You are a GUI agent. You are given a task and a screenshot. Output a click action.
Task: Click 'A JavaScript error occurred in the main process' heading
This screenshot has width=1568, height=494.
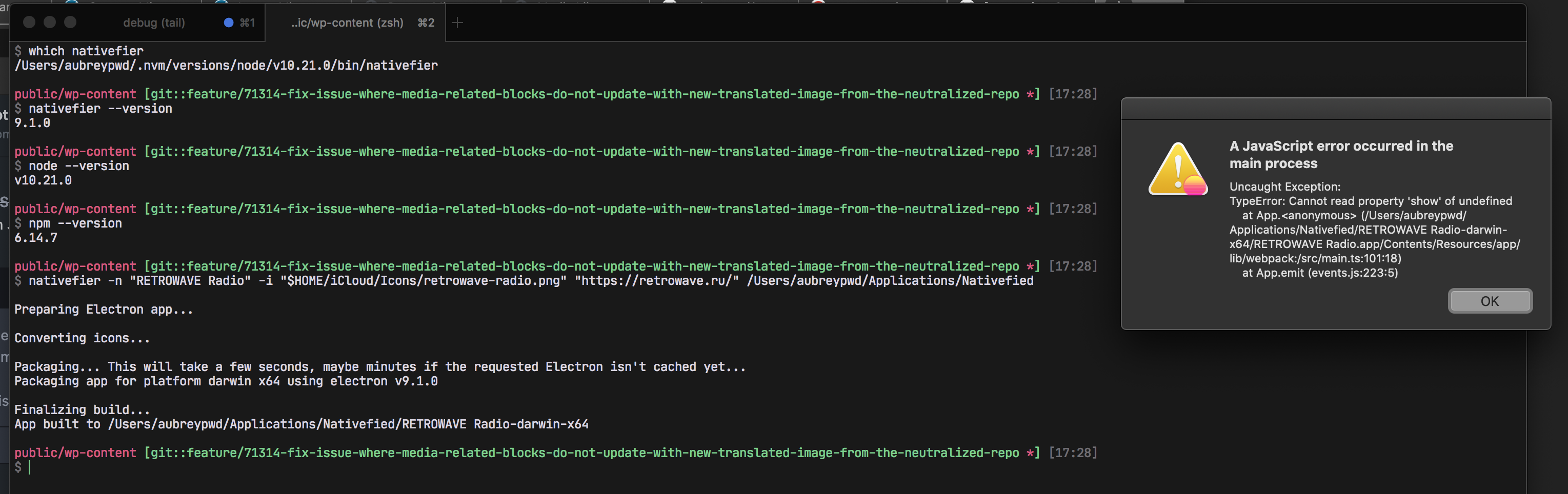point(1341,155)
